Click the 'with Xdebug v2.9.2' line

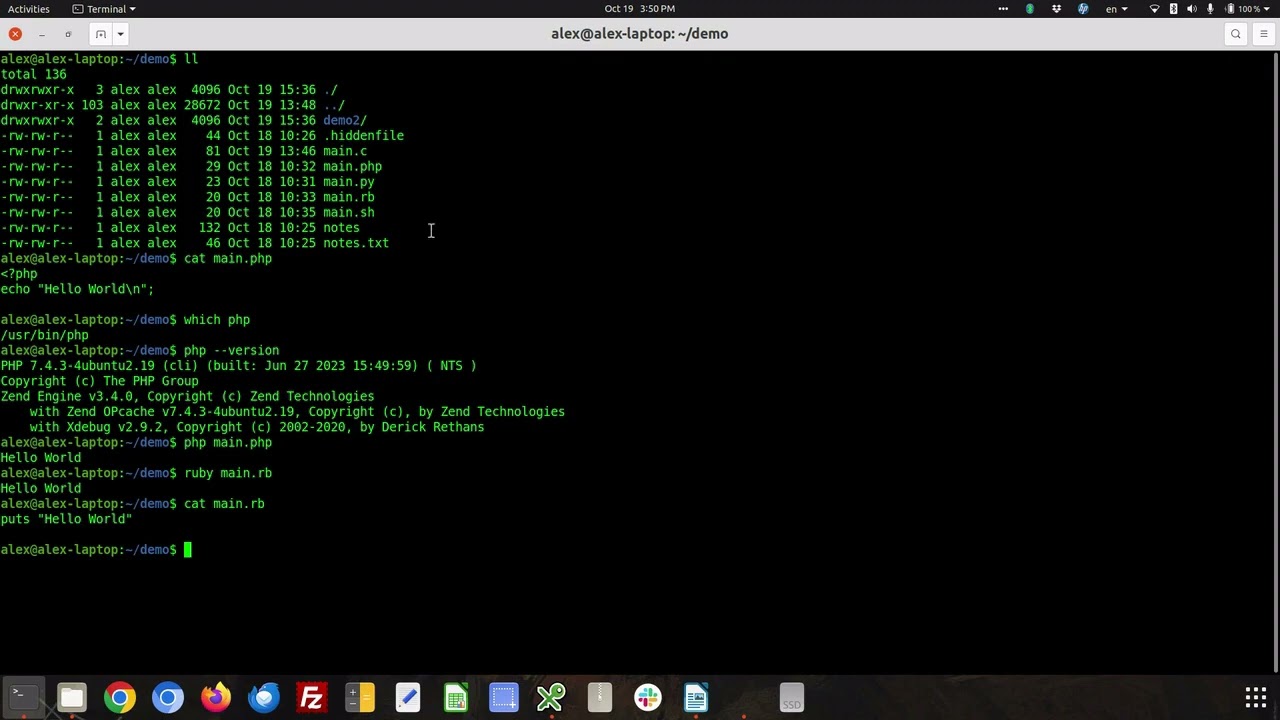pyautogui.click(x=257, y=427)
